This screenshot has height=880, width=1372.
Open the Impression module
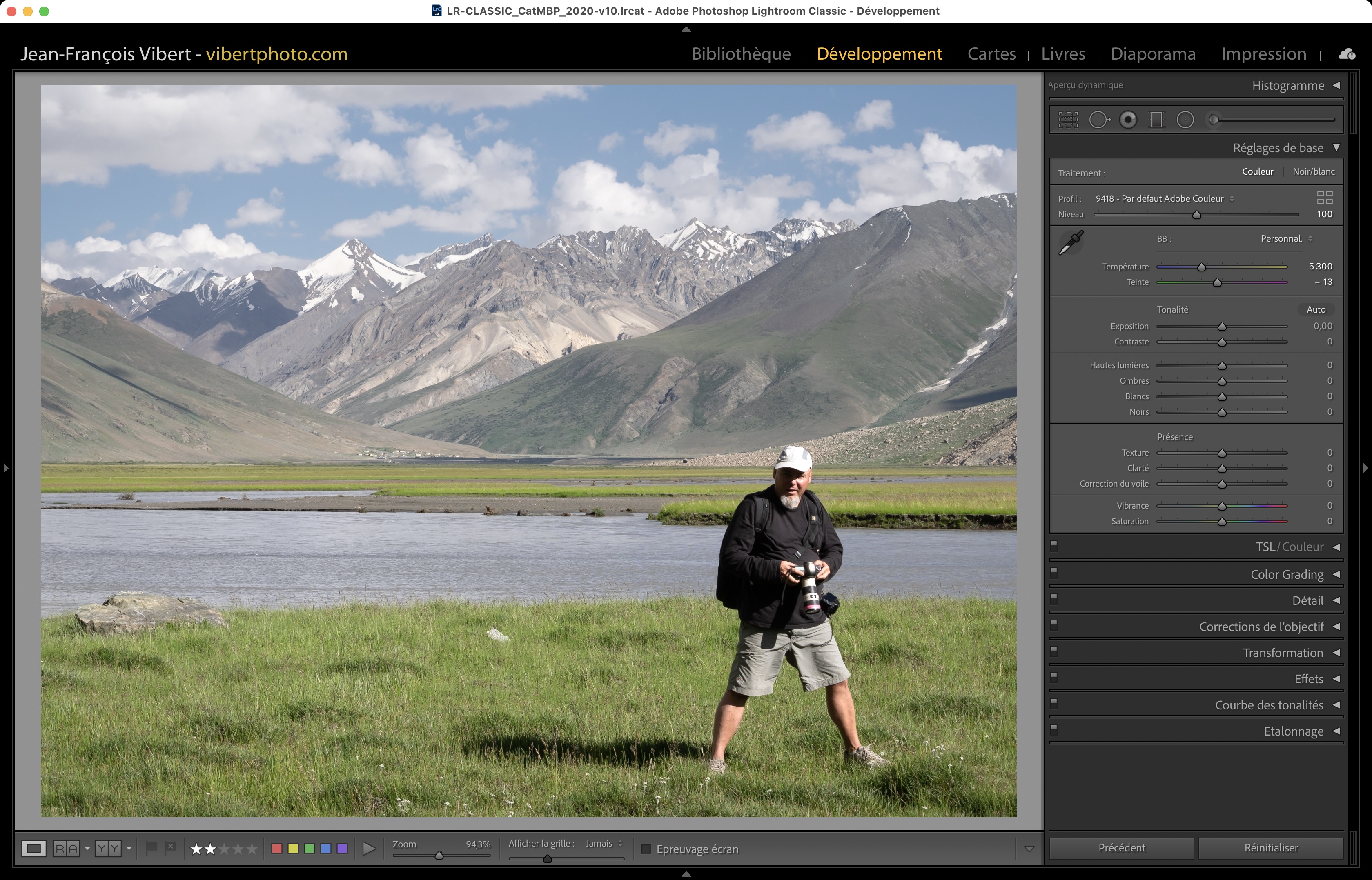[x=1263, y=54]
